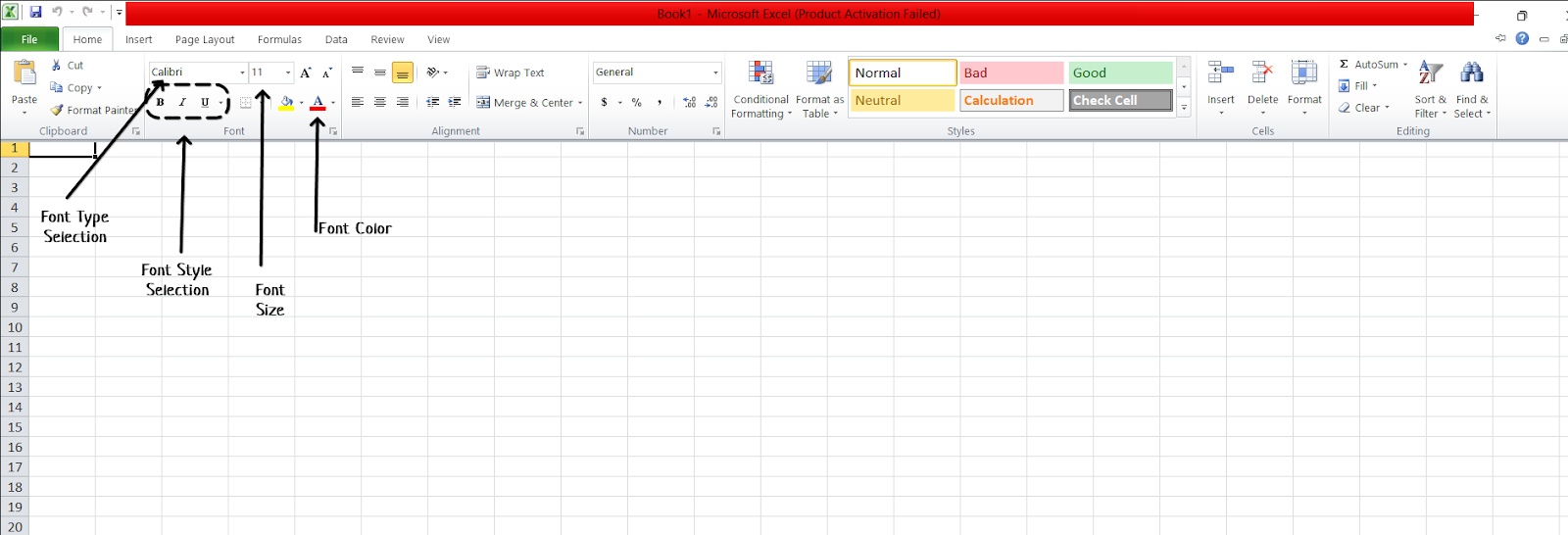Image resolution: width=1568 pixels, height=535 pixels.
Task: Expand the Merge & Center arrow
Action: point(580,103)
